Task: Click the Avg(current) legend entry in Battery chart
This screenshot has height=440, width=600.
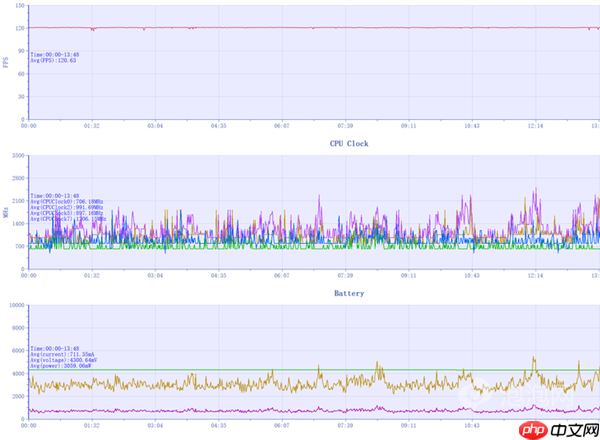Action: pos(62,354)
